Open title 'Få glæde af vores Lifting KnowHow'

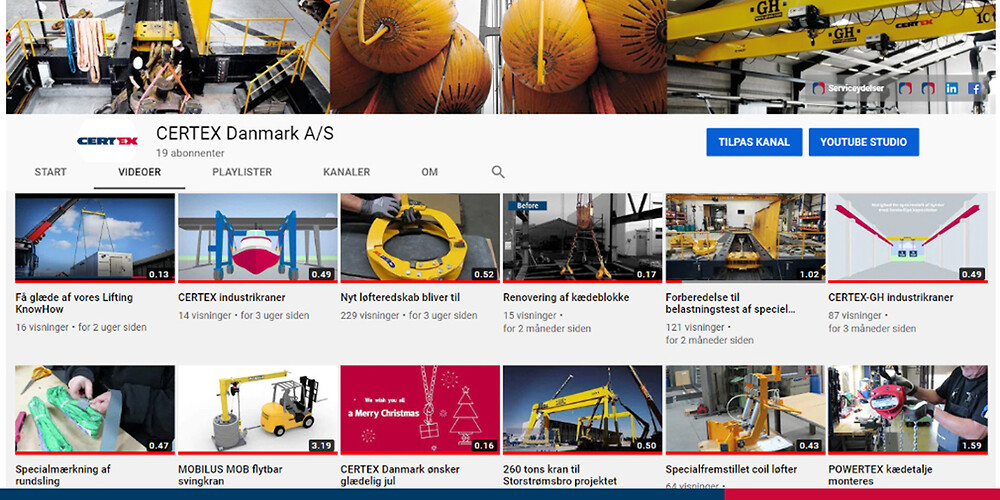coord(74,304)
